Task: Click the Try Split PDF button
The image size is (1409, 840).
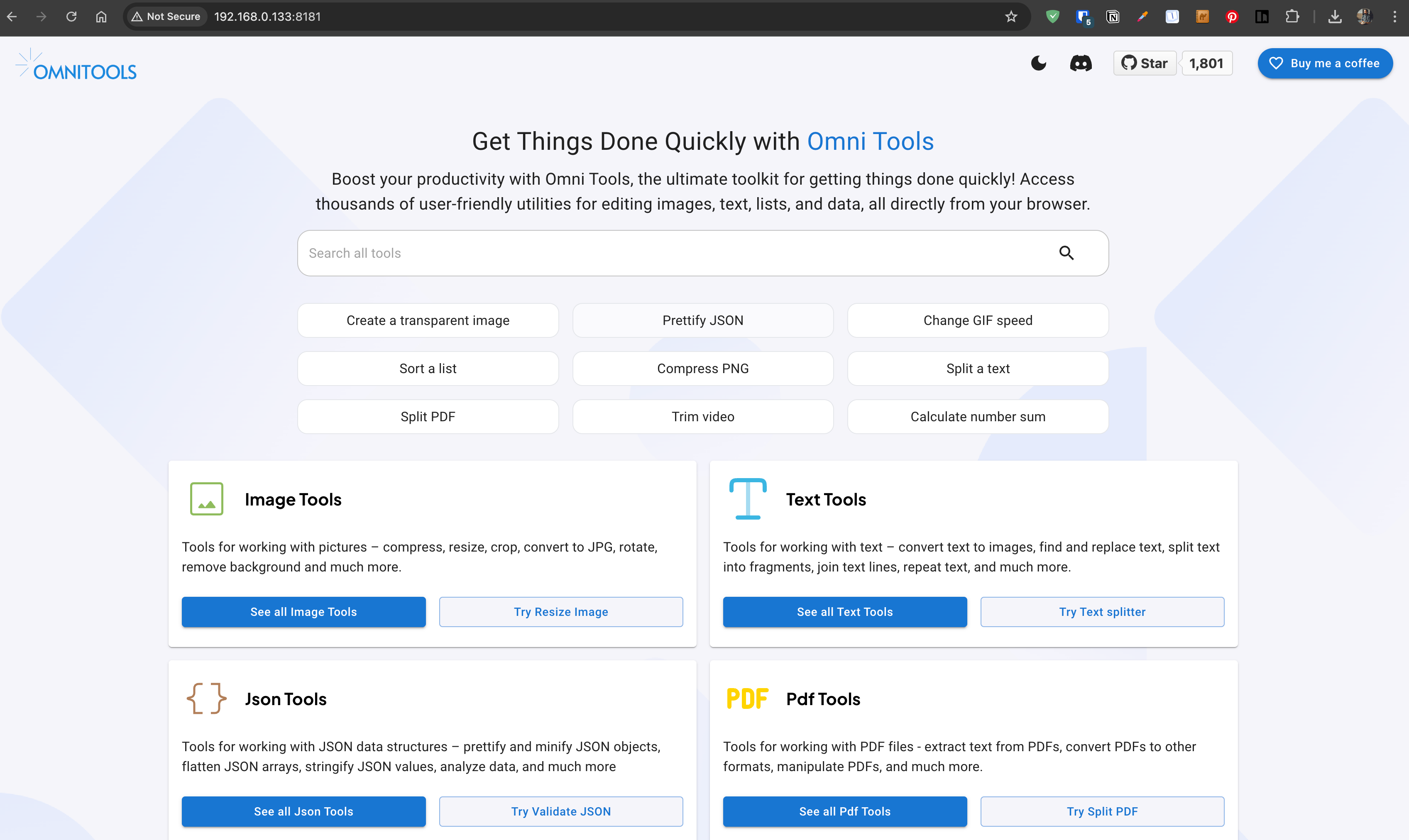Action: point(1102,811)
